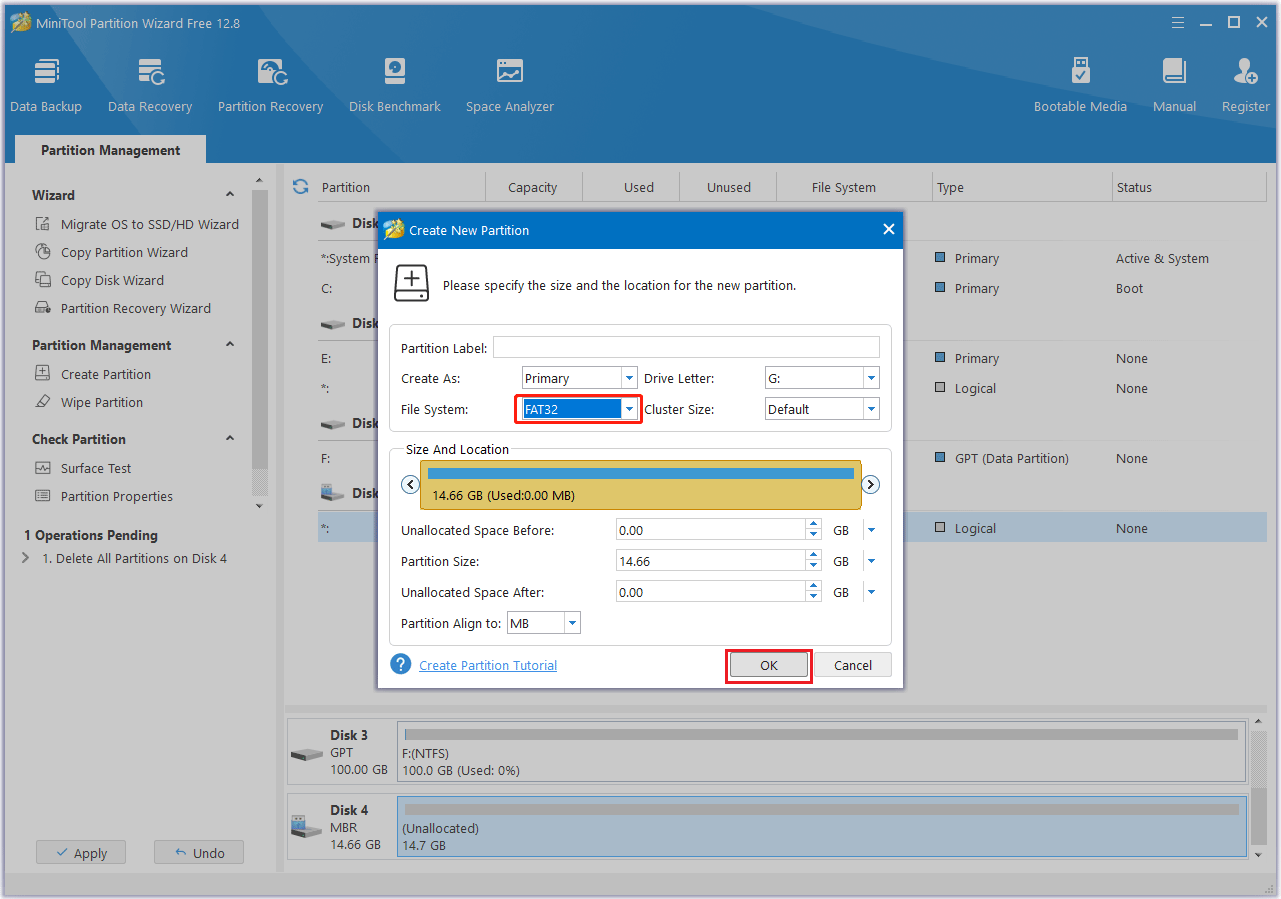The image size is (1281, 899).
Task: Open the Cluster Size dropdown
Action: pyautogui.click(x=871, y=409)
